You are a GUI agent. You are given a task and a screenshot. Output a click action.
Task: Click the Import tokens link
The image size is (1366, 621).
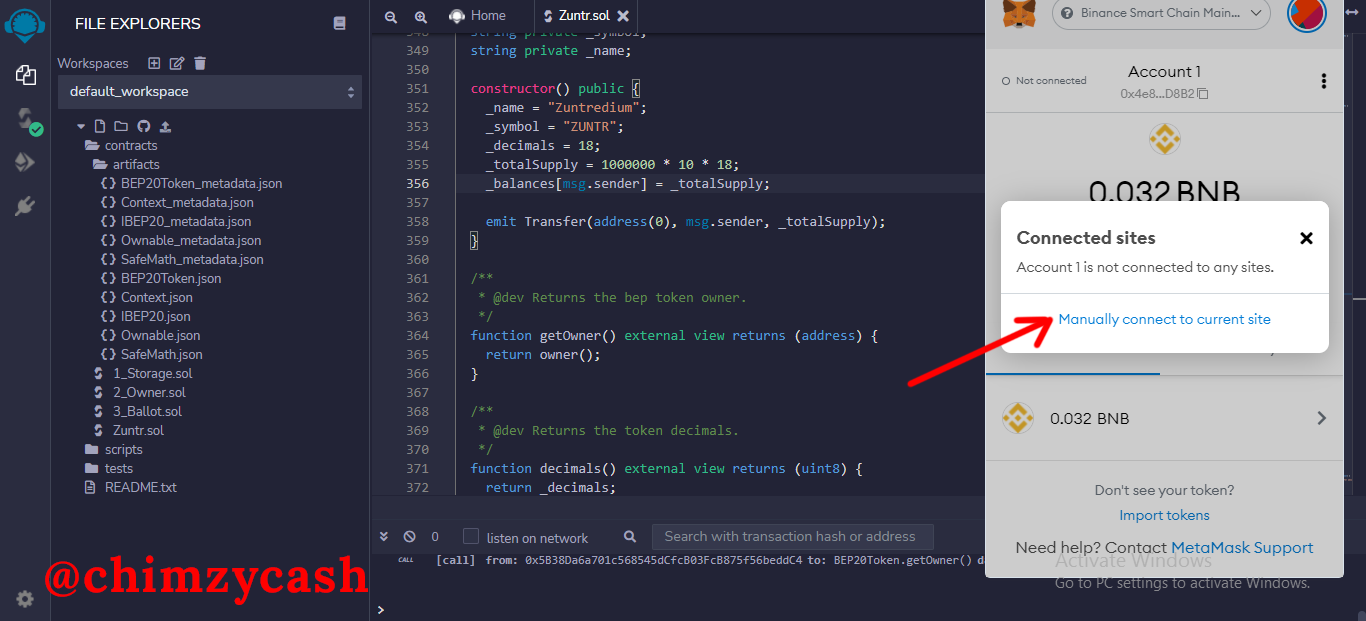(1164, 516)
